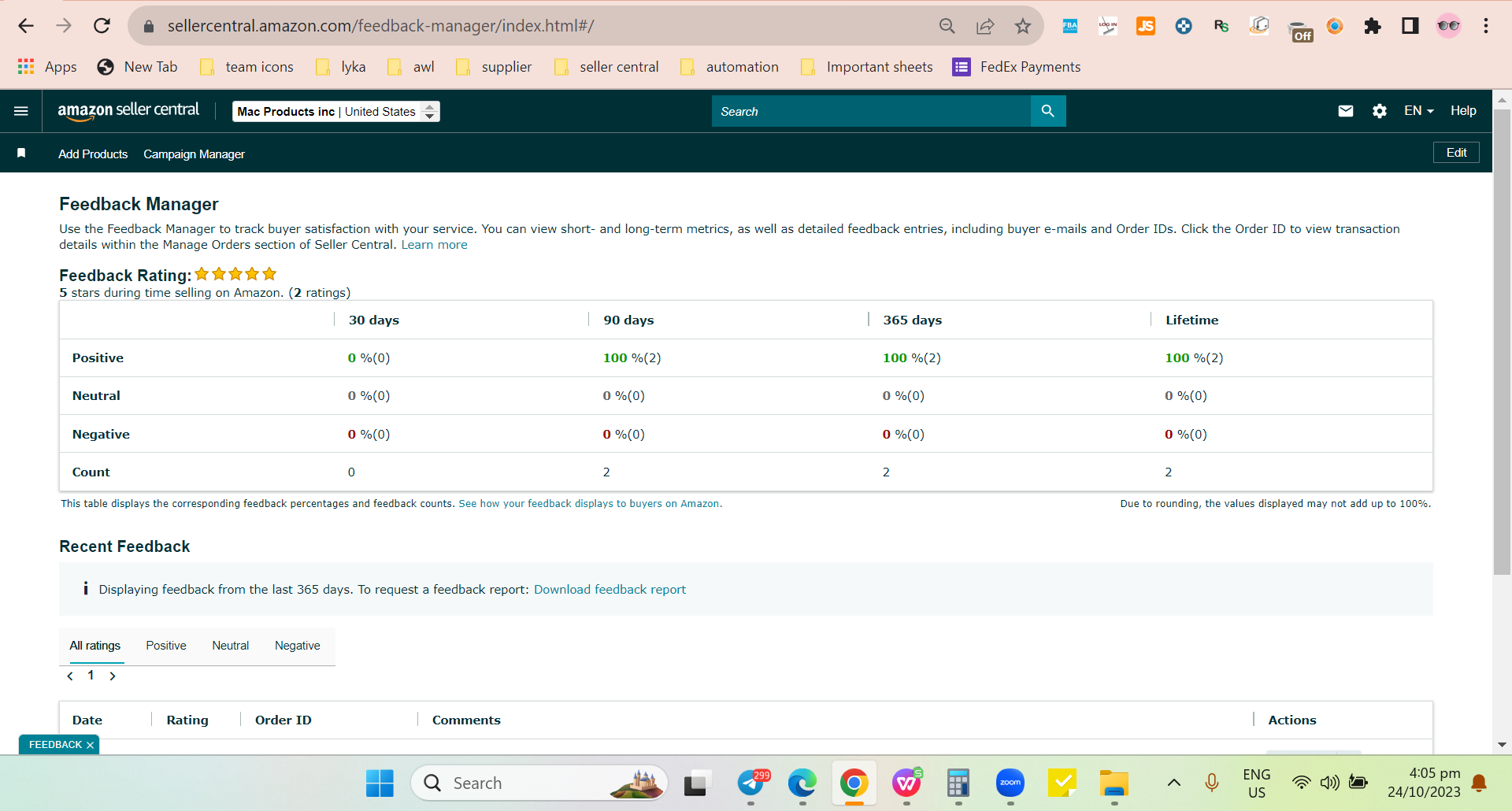Click the search magnifier button in Seller Central
This screenshot has height=811, width=1512.
click(1048, 111)
